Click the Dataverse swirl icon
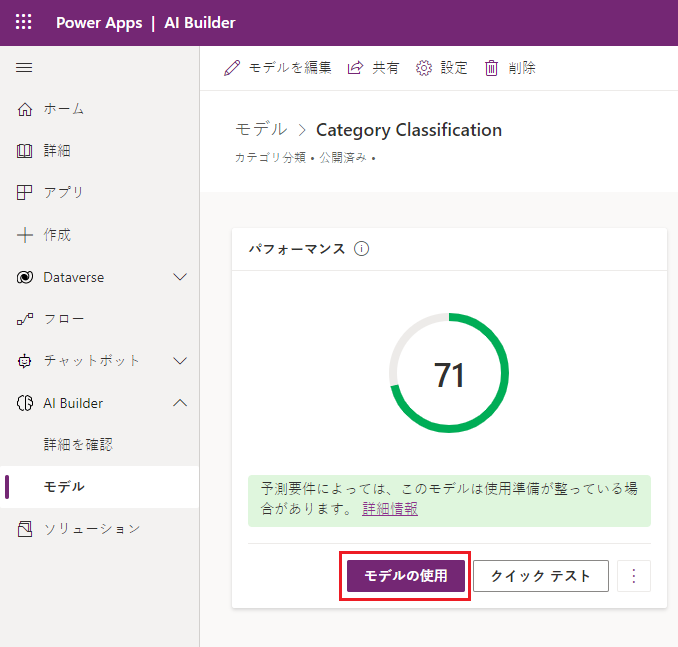The width and height of the screenshot is (678, 647). click(25, 277)
